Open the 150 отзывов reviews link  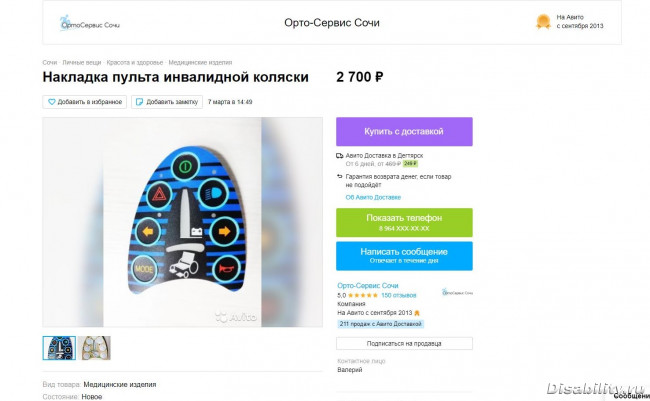click(399, 295)
